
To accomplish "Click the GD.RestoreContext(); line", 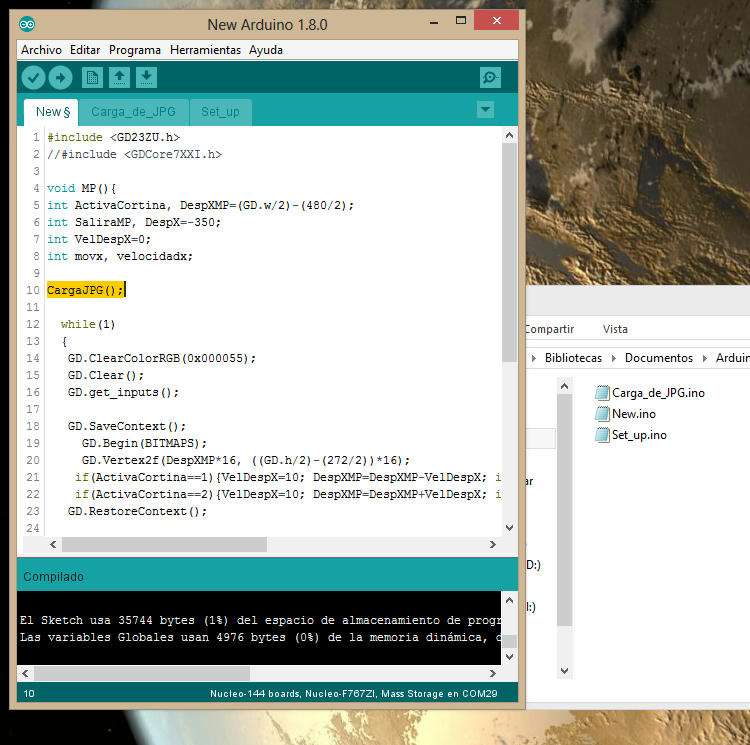I will tap(137, 511).
